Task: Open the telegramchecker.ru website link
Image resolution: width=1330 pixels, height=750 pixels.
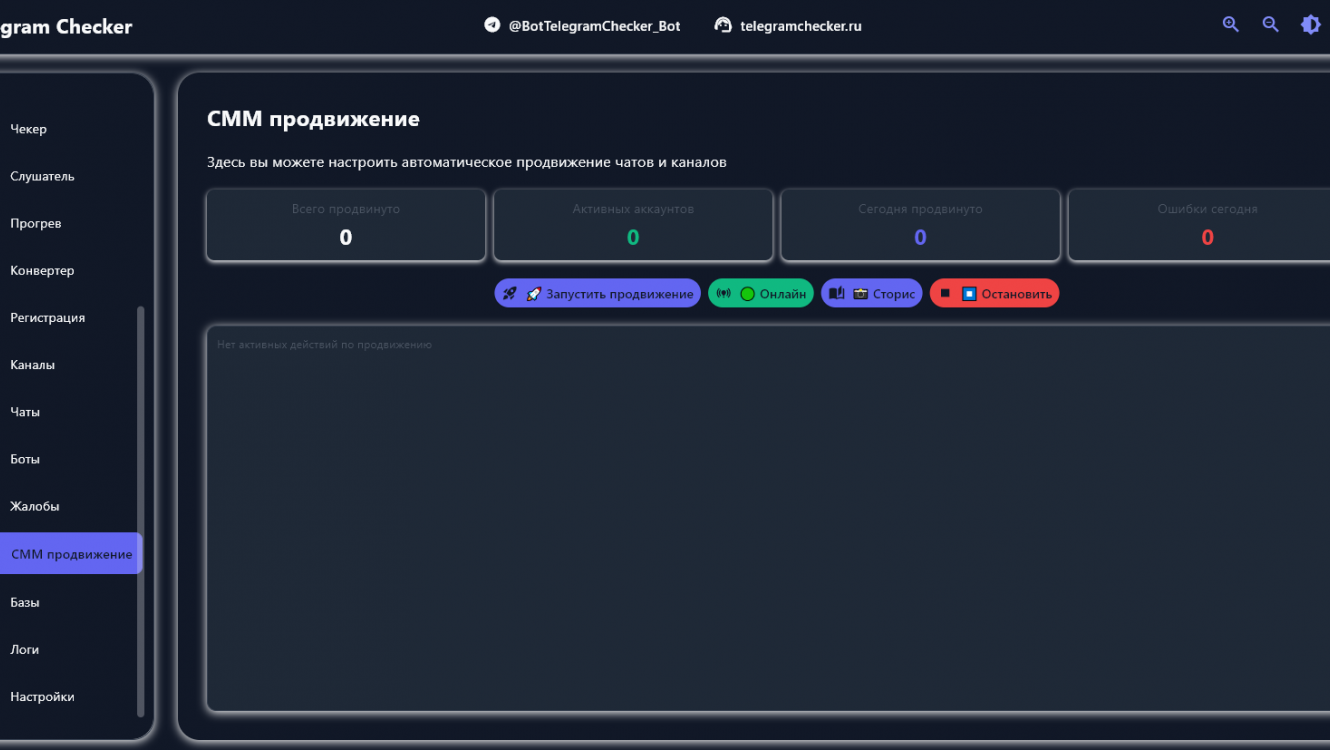Action: tap(800, 26)
